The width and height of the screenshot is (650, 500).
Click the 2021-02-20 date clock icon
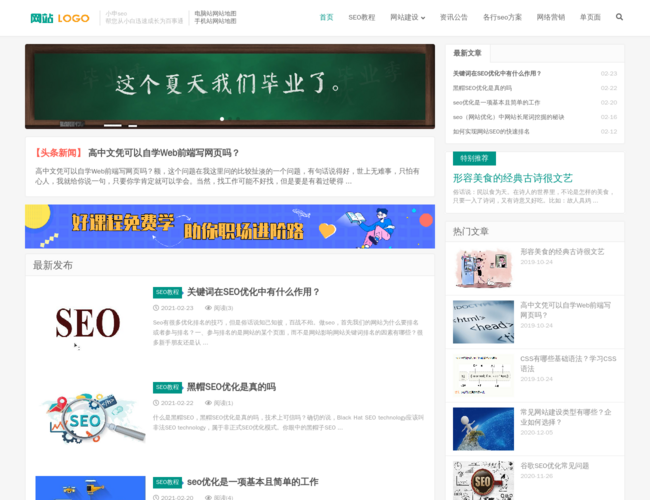[156, 497]
